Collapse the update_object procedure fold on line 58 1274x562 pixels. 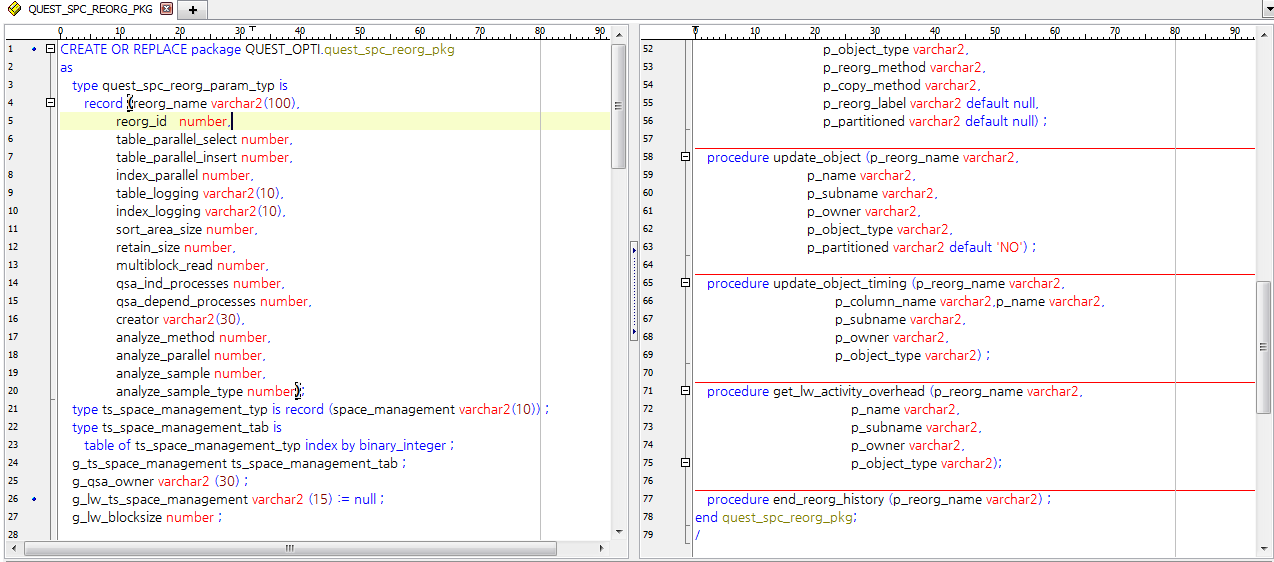685,157
